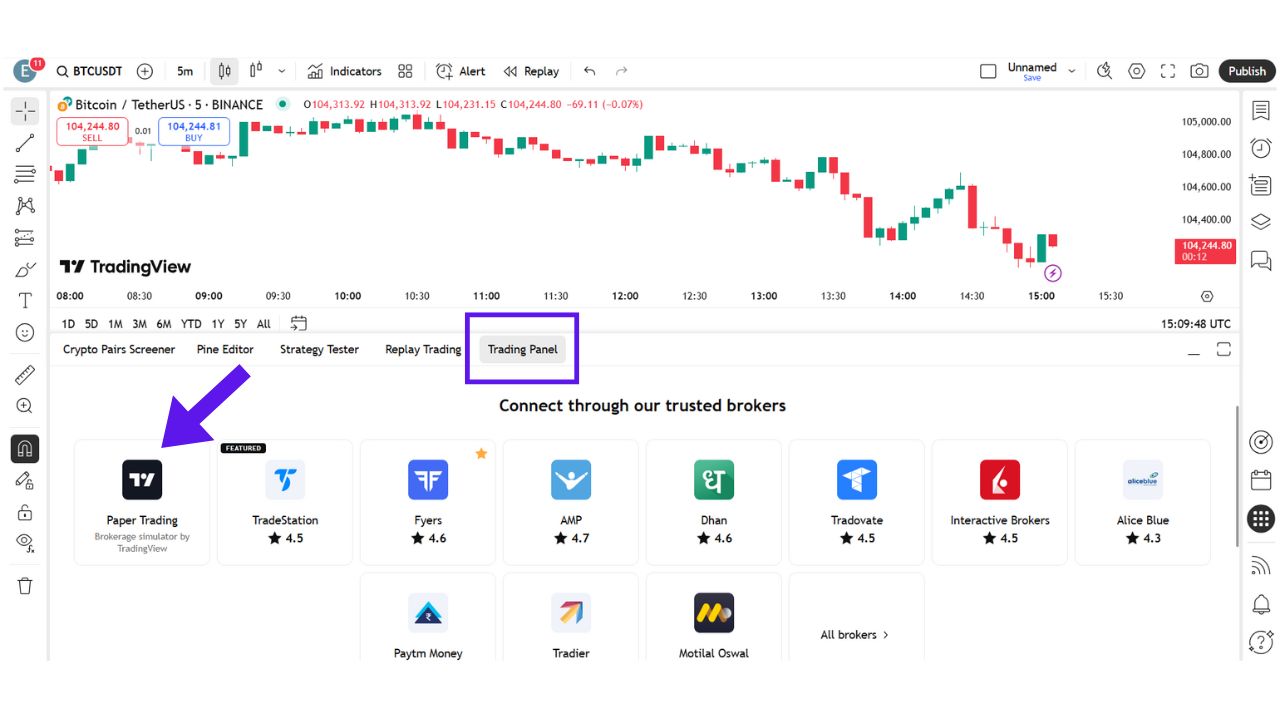Select the ruler measure tool
Image resolution: width=1280 pixels, height=720 pixels.
25,376
